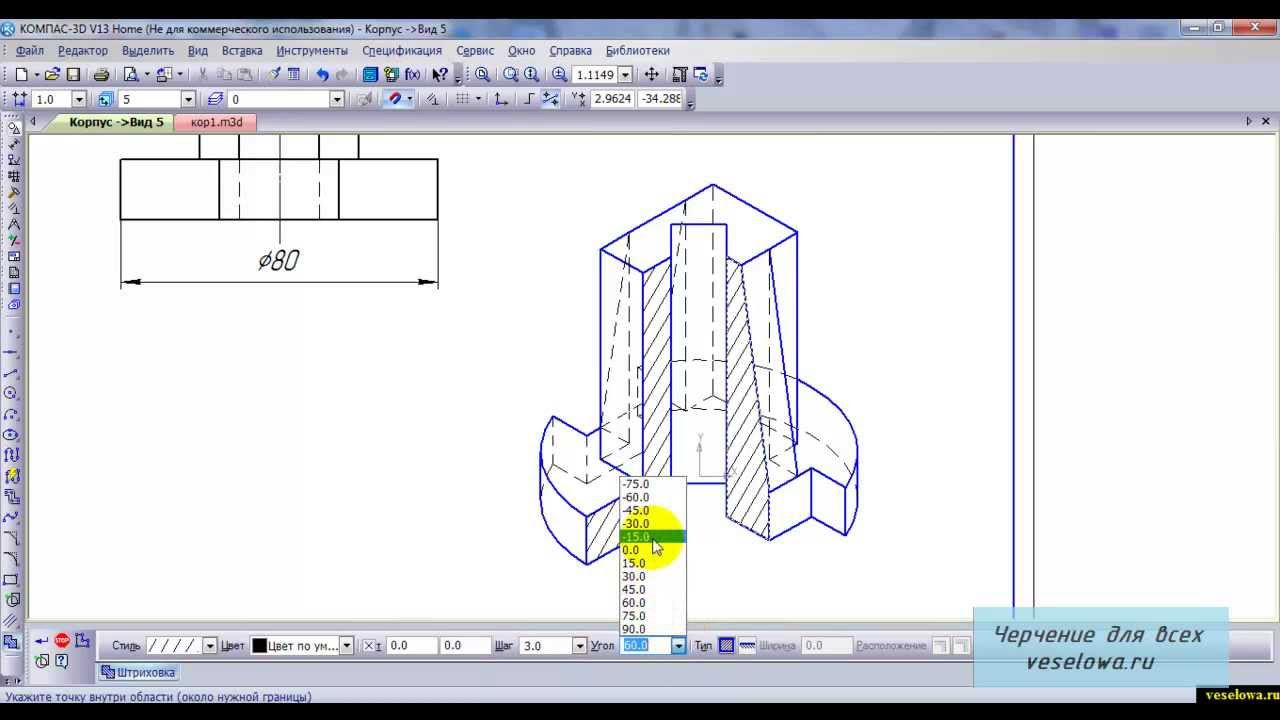The image size is (1280, 720).
Task: Open the view number 5 dropdown
Action: click(188, 99)
